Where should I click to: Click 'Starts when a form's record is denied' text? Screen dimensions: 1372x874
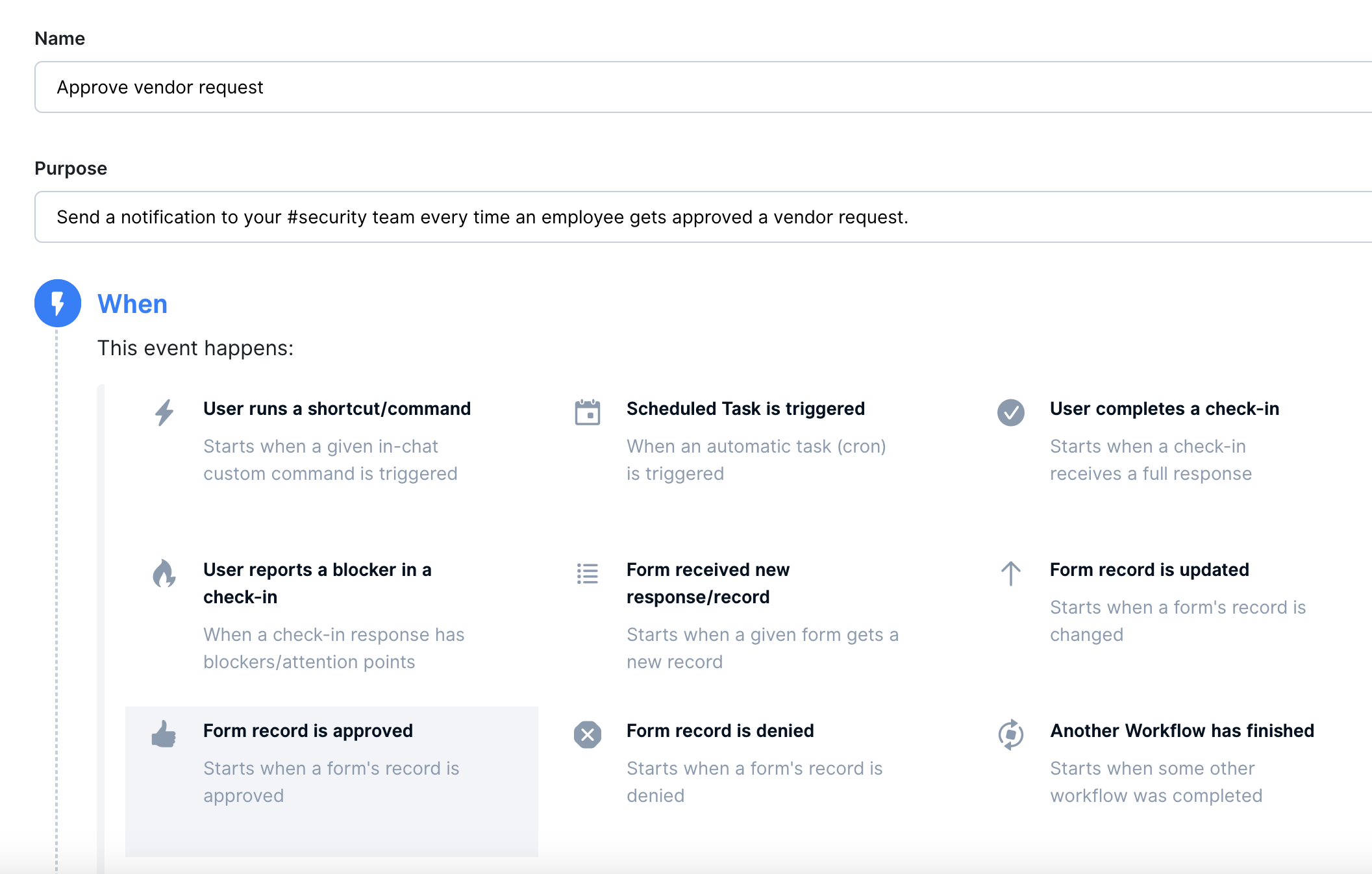(755, 782)
